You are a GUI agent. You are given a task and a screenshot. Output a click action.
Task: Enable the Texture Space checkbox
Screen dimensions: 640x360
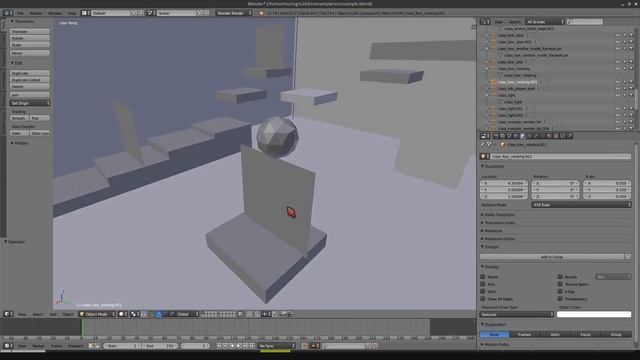pos(560,284)
